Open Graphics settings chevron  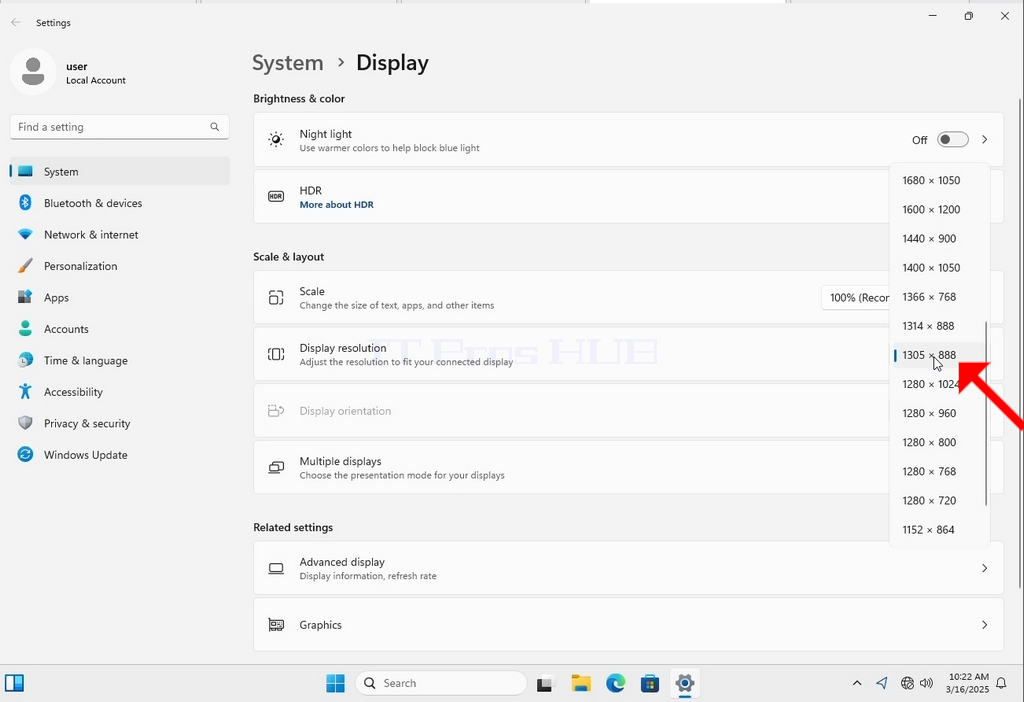point(984,625)
